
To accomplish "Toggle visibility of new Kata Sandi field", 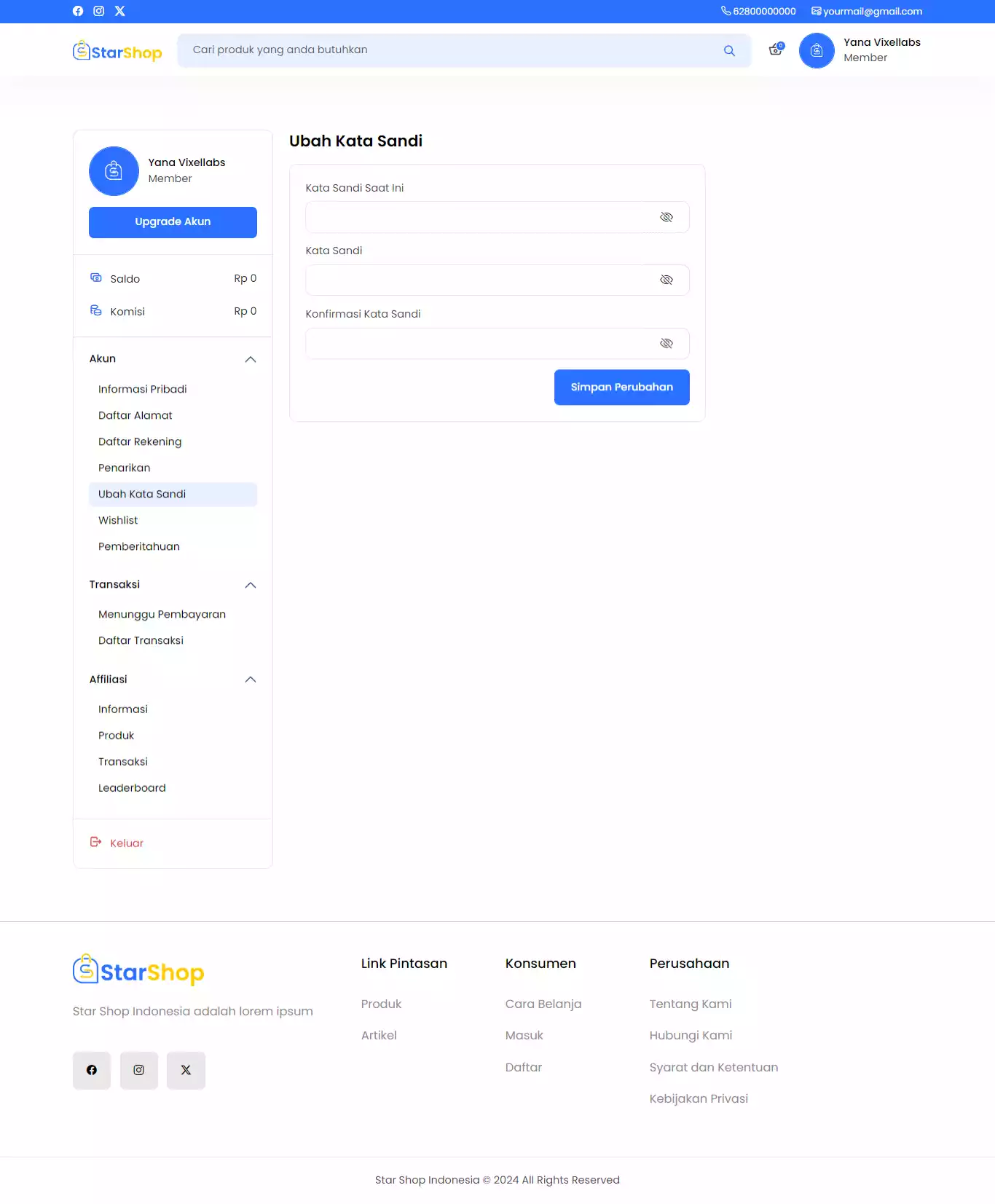I will (x=666, y=280).
